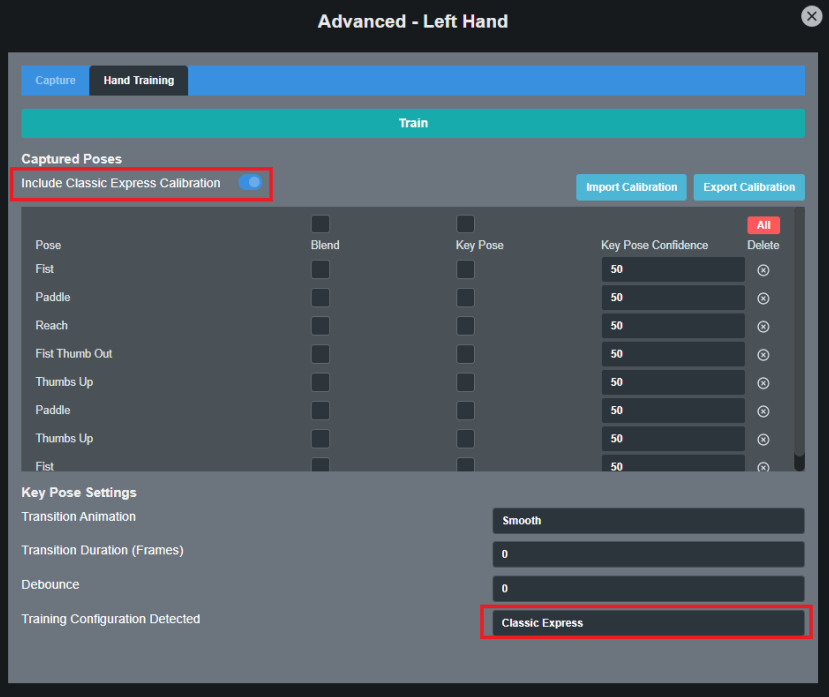
Task: Open the Transition Animation Smooth dropdown
Action: click(648, 521)
